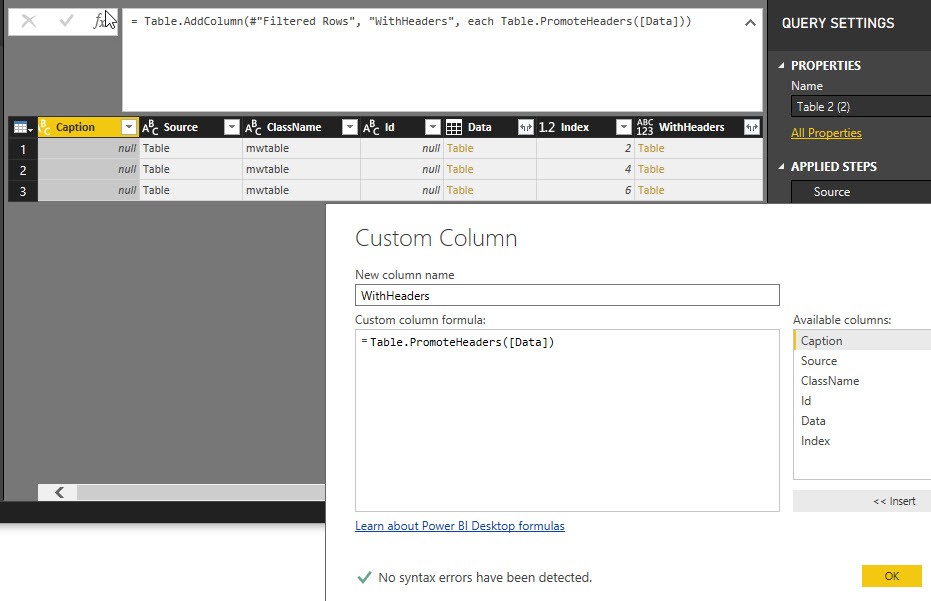Viewport: 931px width, 601px height.
Task: Open the All Properties link
Action: [x=826, y=133]
